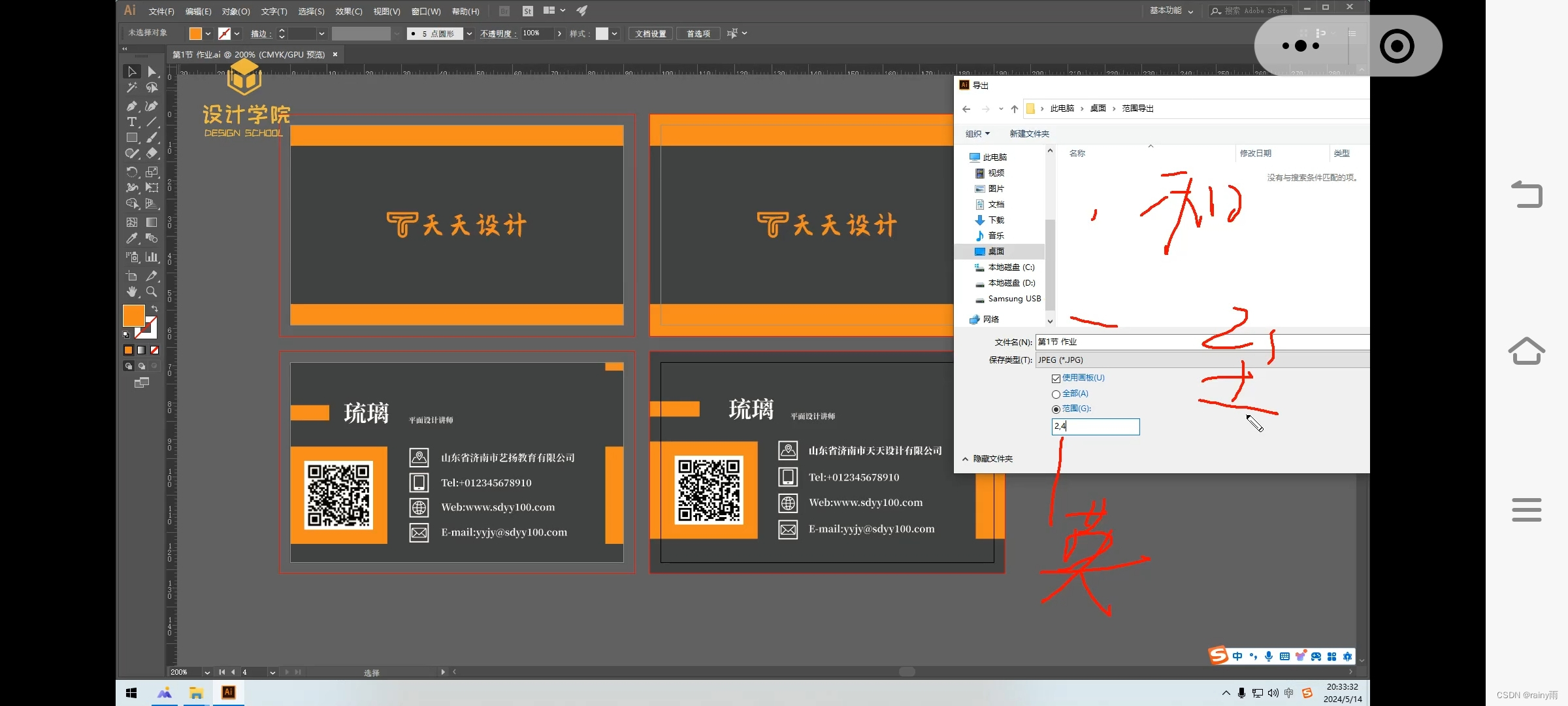
Task: Select the Type tool
Action: tap(132, 122)
